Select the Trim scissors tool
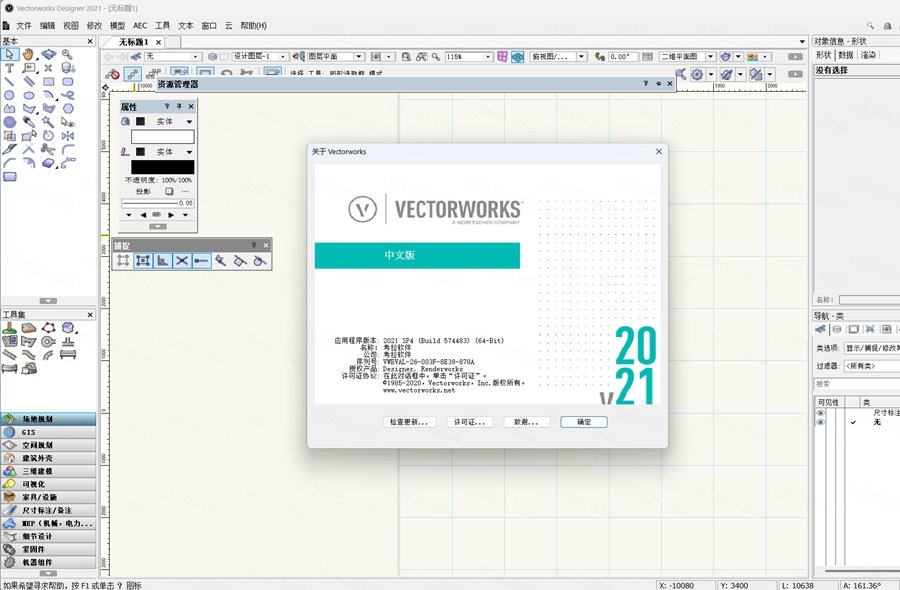The image size is (900, 590). pyautogui.click(x=48, y=150)
